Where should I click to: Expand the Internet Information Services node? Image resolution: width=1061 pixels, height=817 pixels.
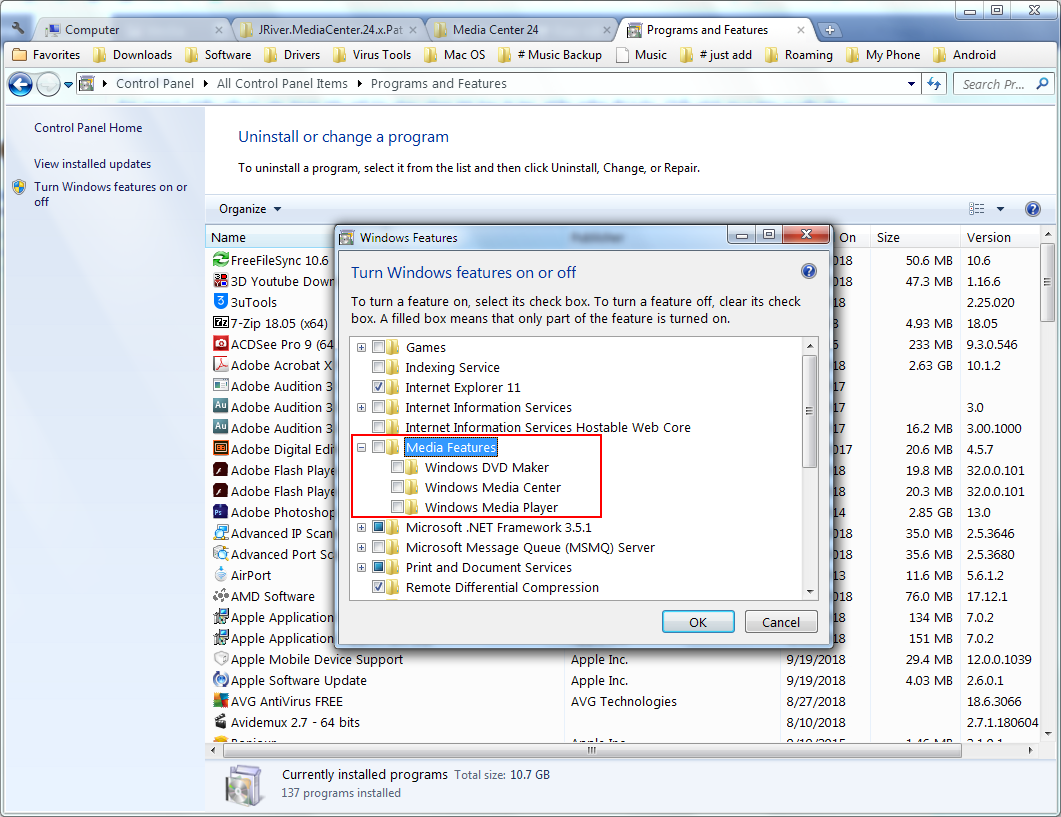[x=361, y=407]
